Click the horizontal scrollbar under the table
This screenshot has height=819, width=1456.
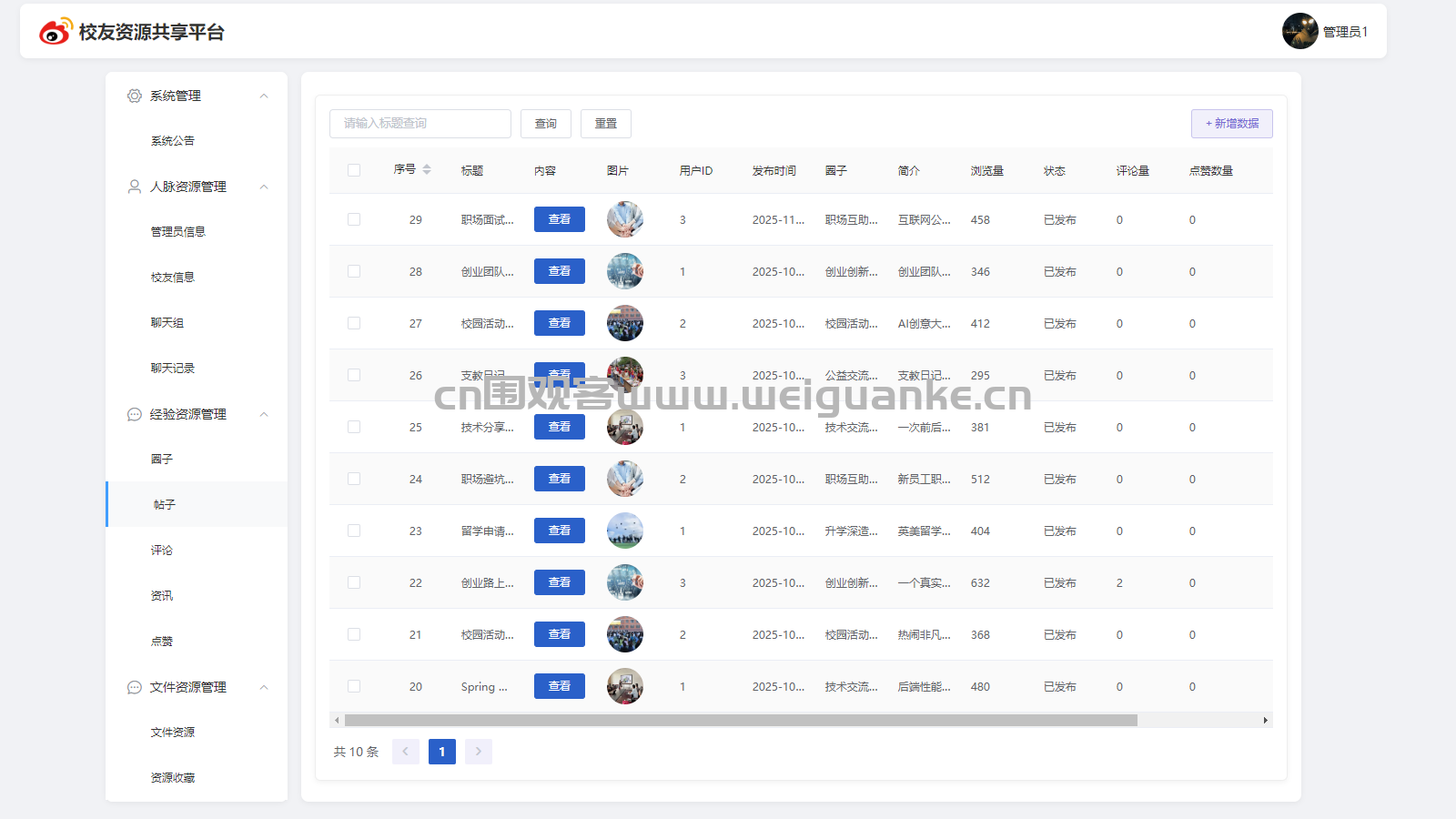point(741,720)
